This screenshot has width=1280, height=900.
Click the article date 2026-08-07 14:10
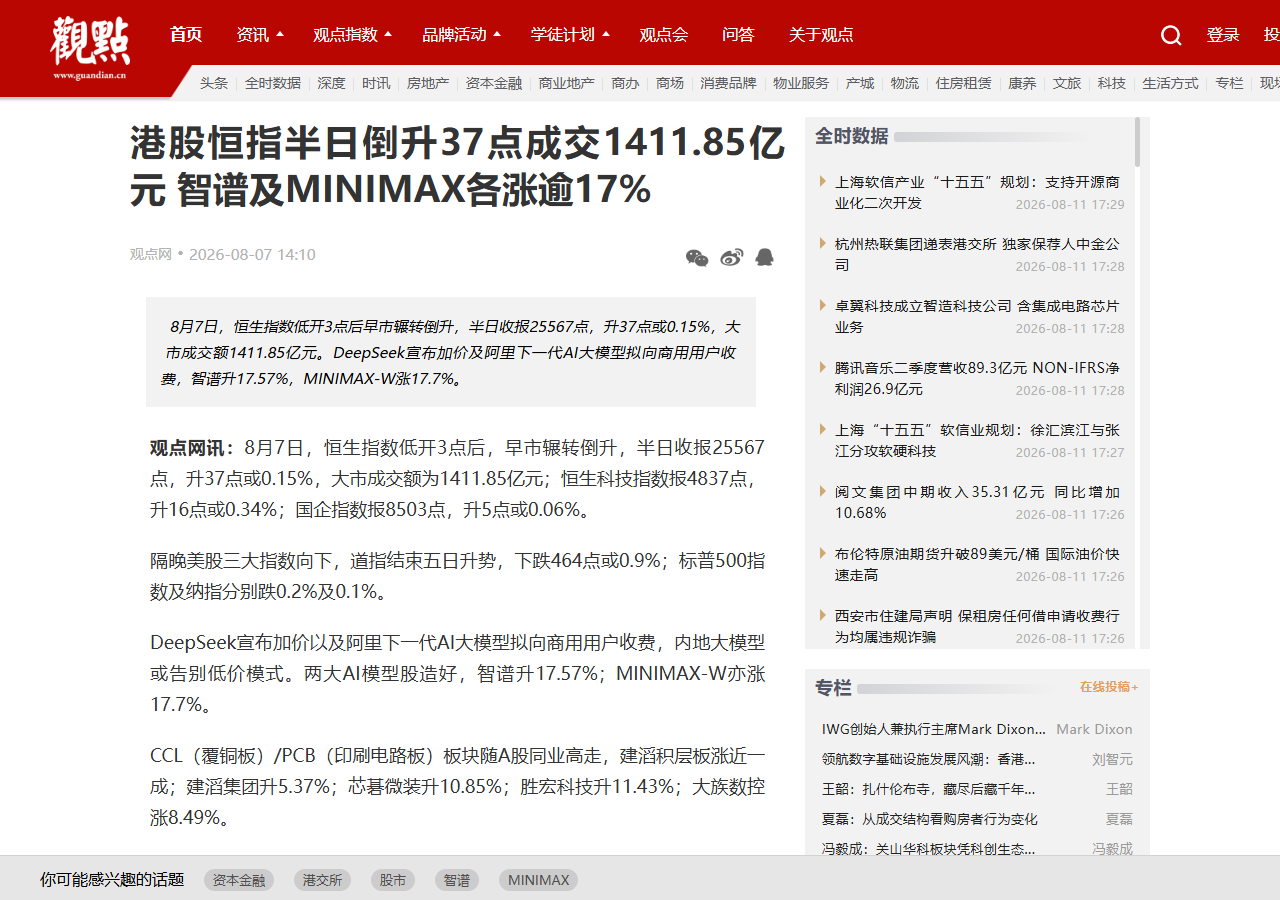(252, 254)
